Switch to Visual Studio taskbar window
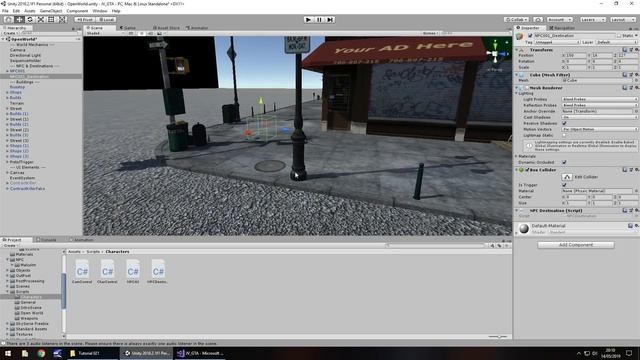 tap(200, 353)
